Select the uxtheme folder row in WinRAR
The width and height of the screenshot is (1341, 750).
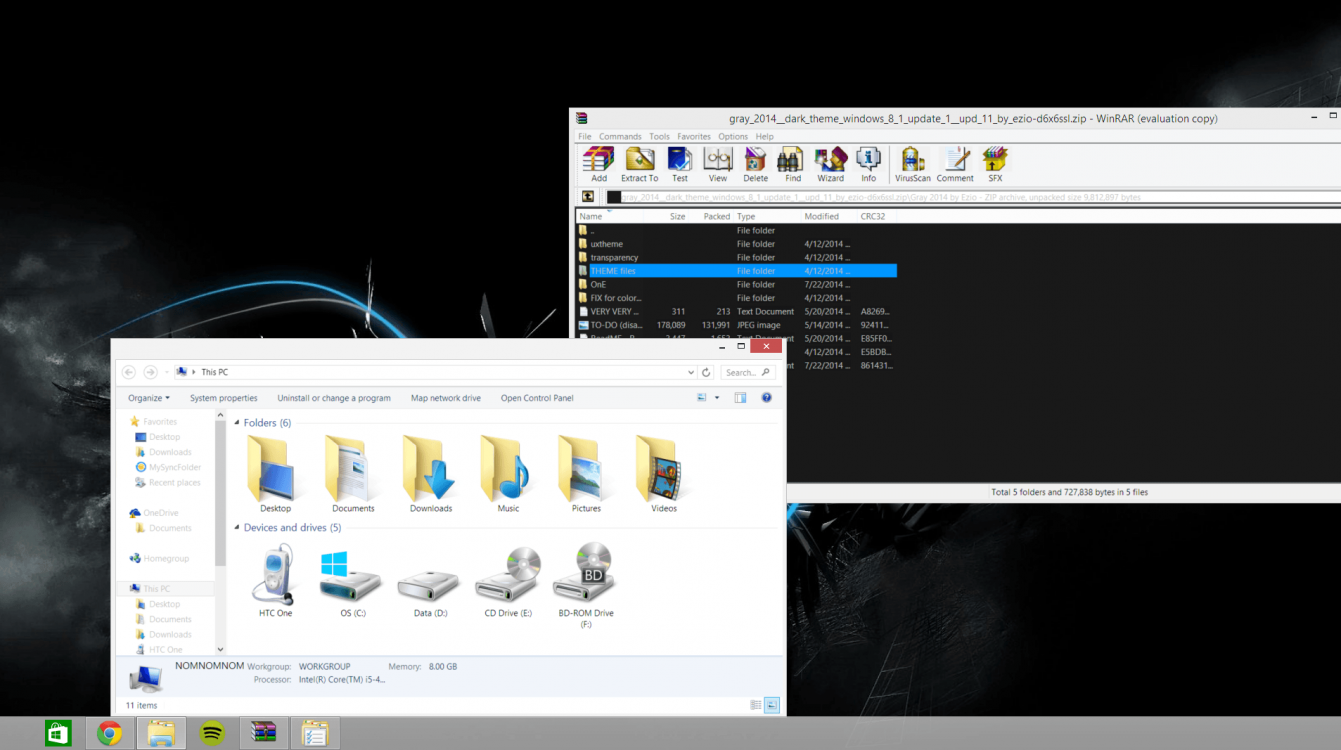click(x=736, y=244)
